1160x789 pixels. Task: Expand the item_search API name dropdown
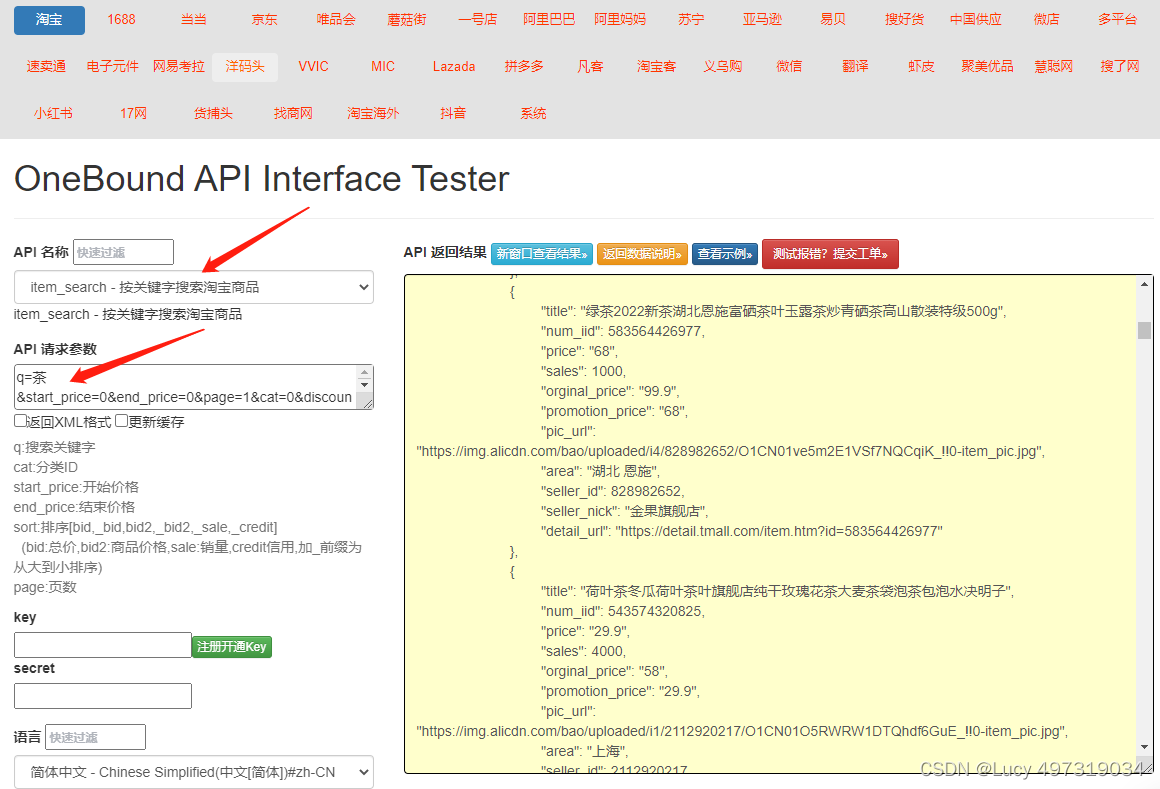(x=194, y=287)
